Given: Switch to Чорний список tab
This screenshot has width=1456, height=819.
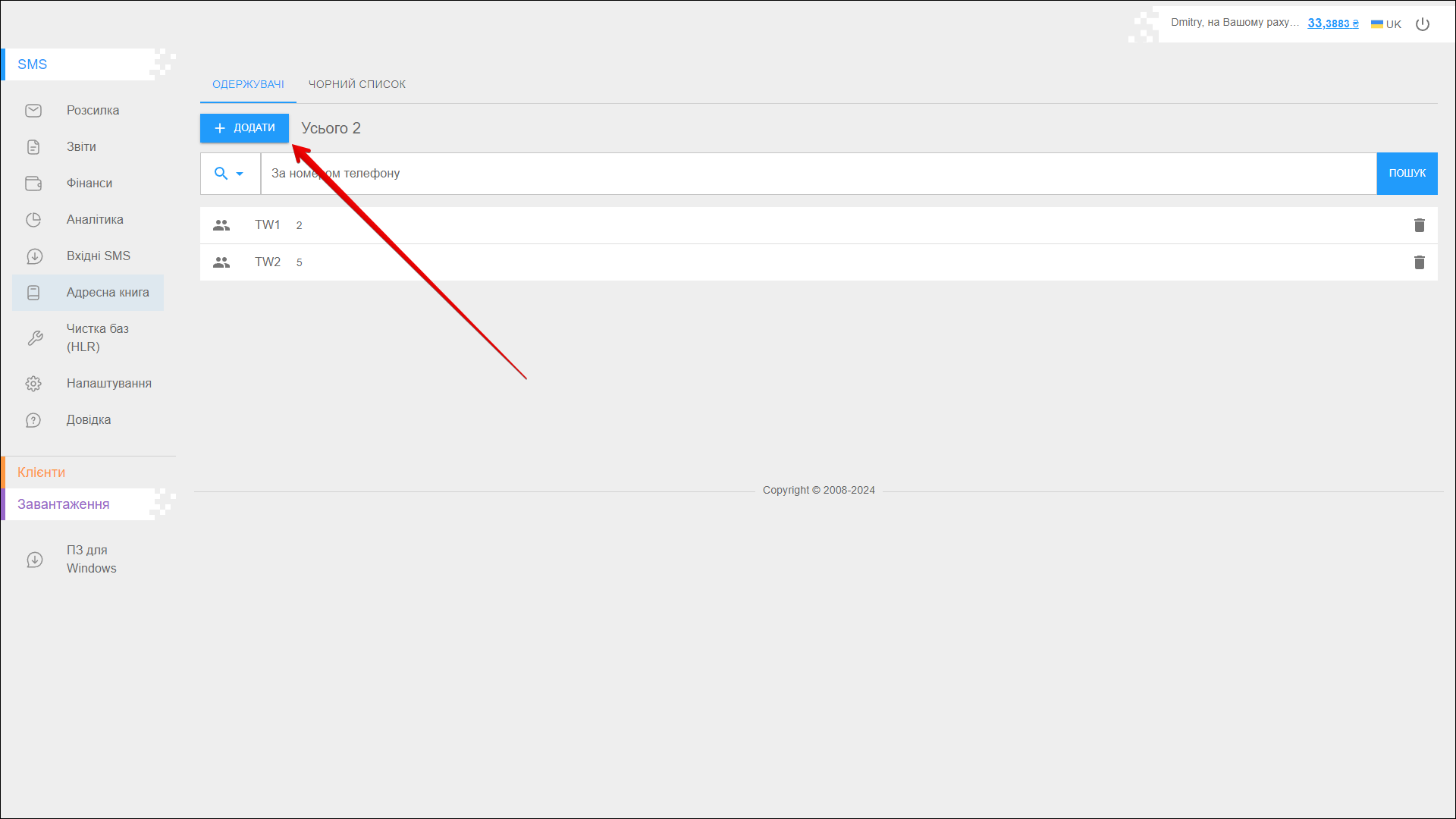Looking at the screenshot, I should (356, 84).
